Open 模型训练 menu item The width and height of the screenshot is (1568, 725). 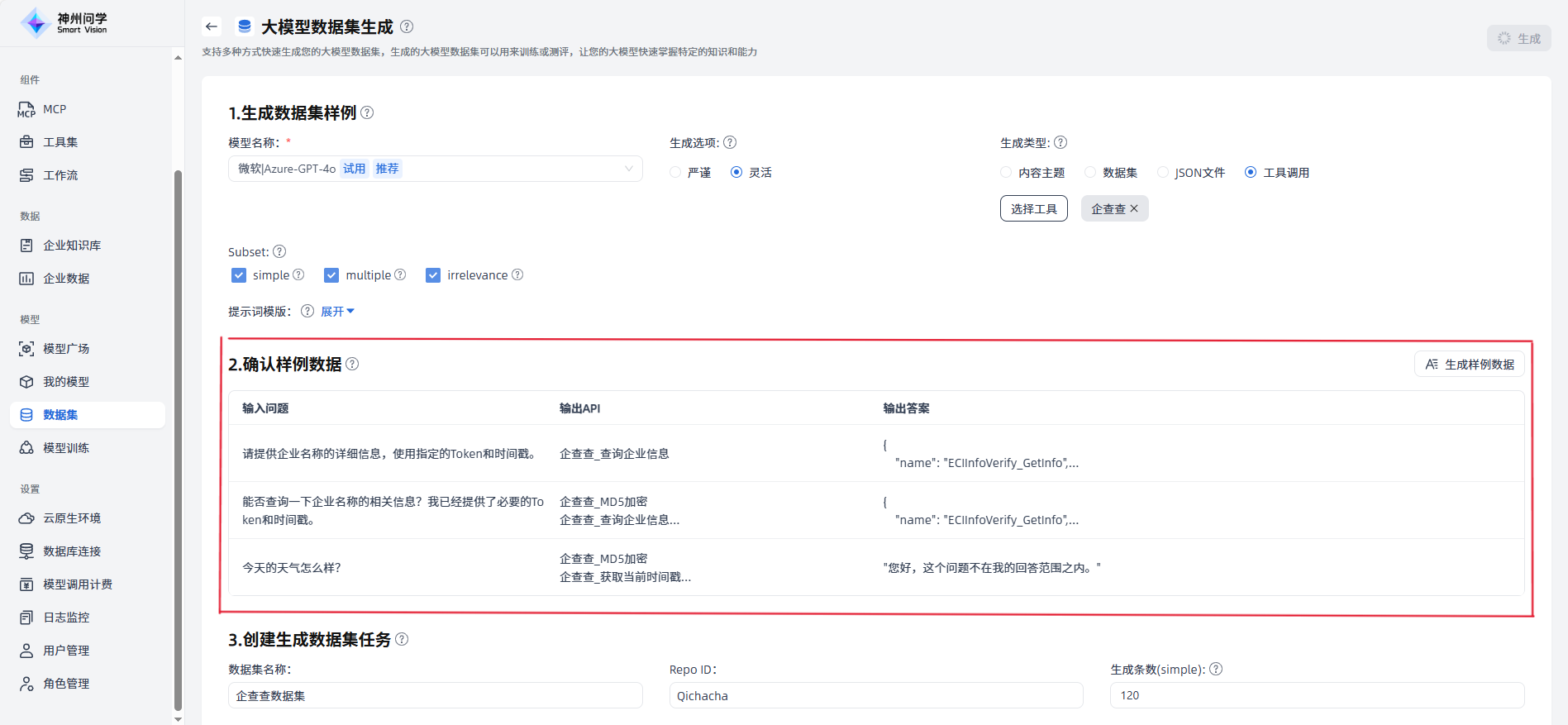[x=66, y=448]
